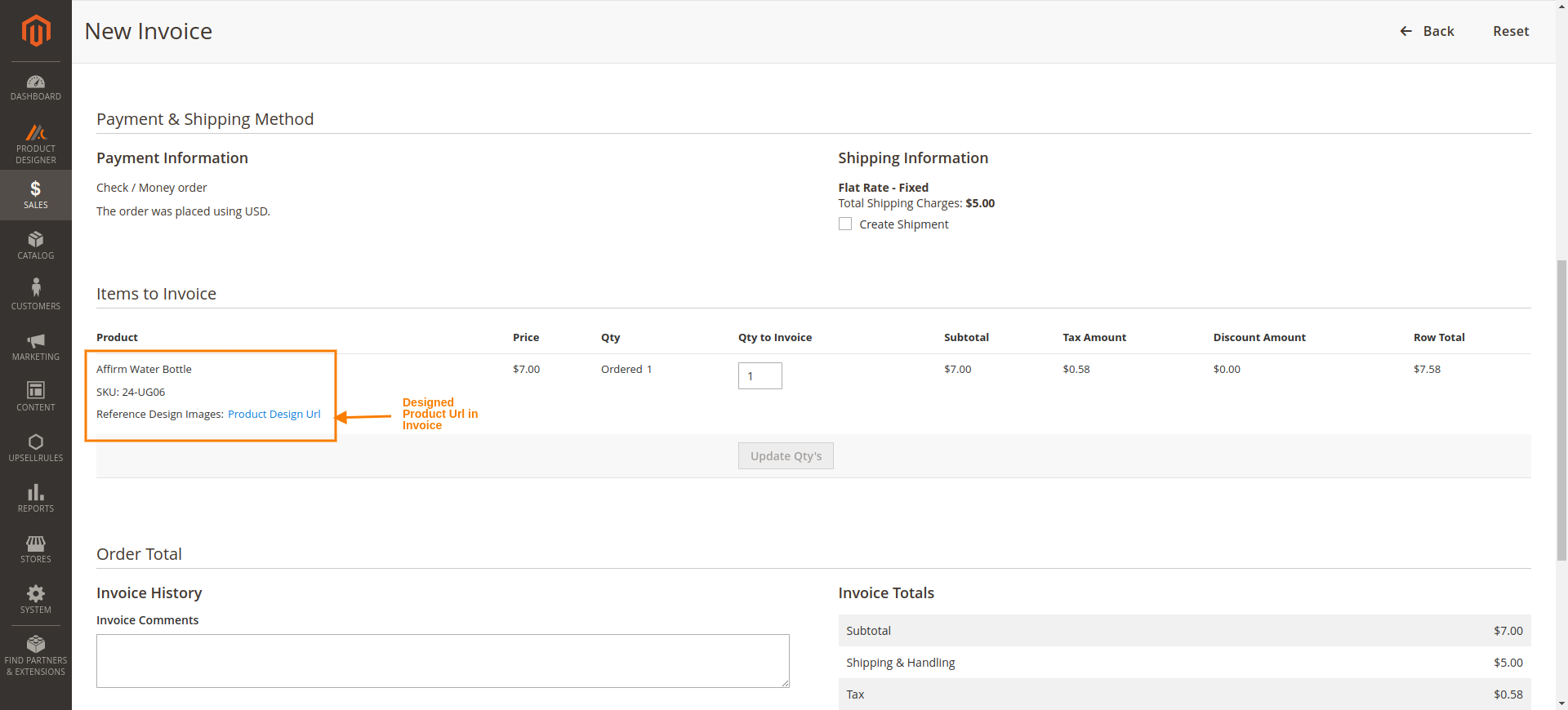
Task: Click the Invoice Comments text area
Action: 443,661
